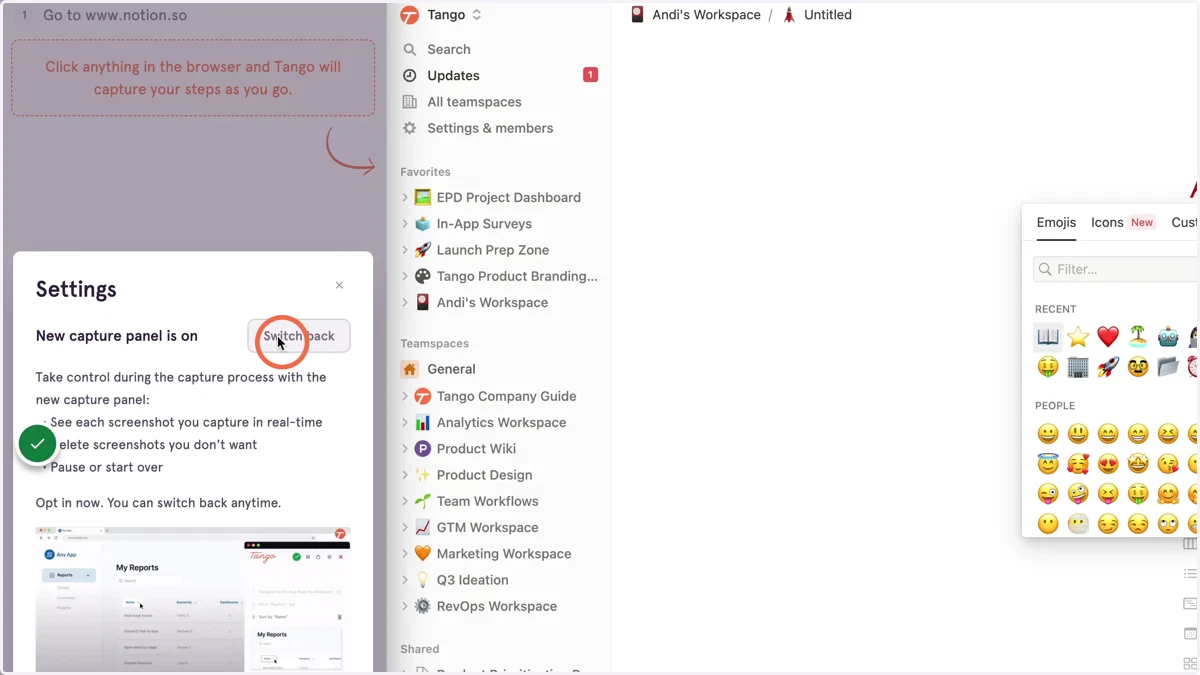
Task: Open the Tango workspace switcher
Action: tap(442, 15)
